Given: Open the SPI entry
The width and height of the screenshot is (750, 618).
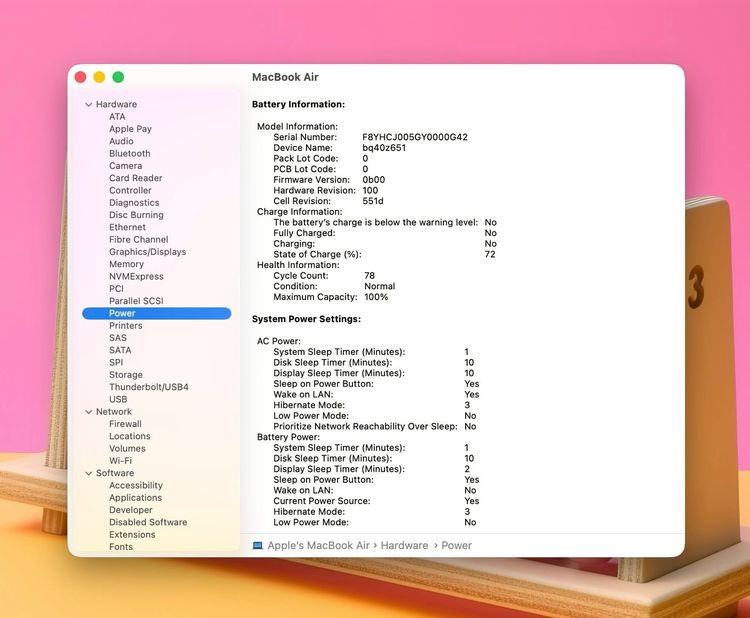Looking at the screenshot, I should point(116,363).
